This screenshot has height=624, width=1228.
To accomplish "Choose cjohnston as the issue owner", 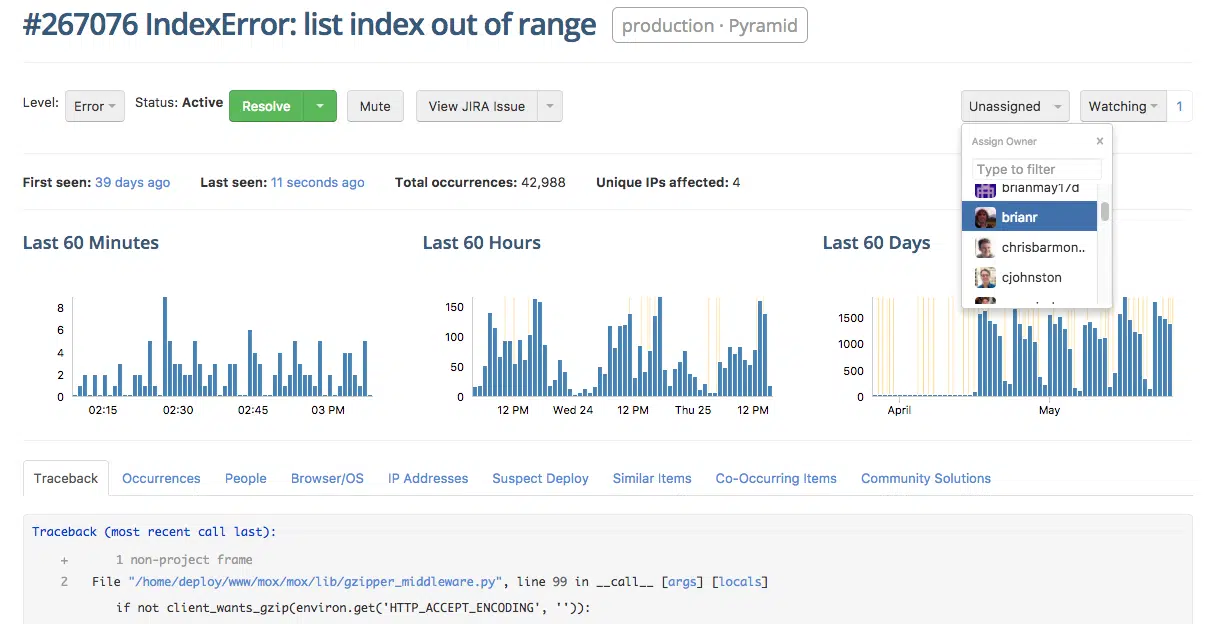I will [1031, 277].
